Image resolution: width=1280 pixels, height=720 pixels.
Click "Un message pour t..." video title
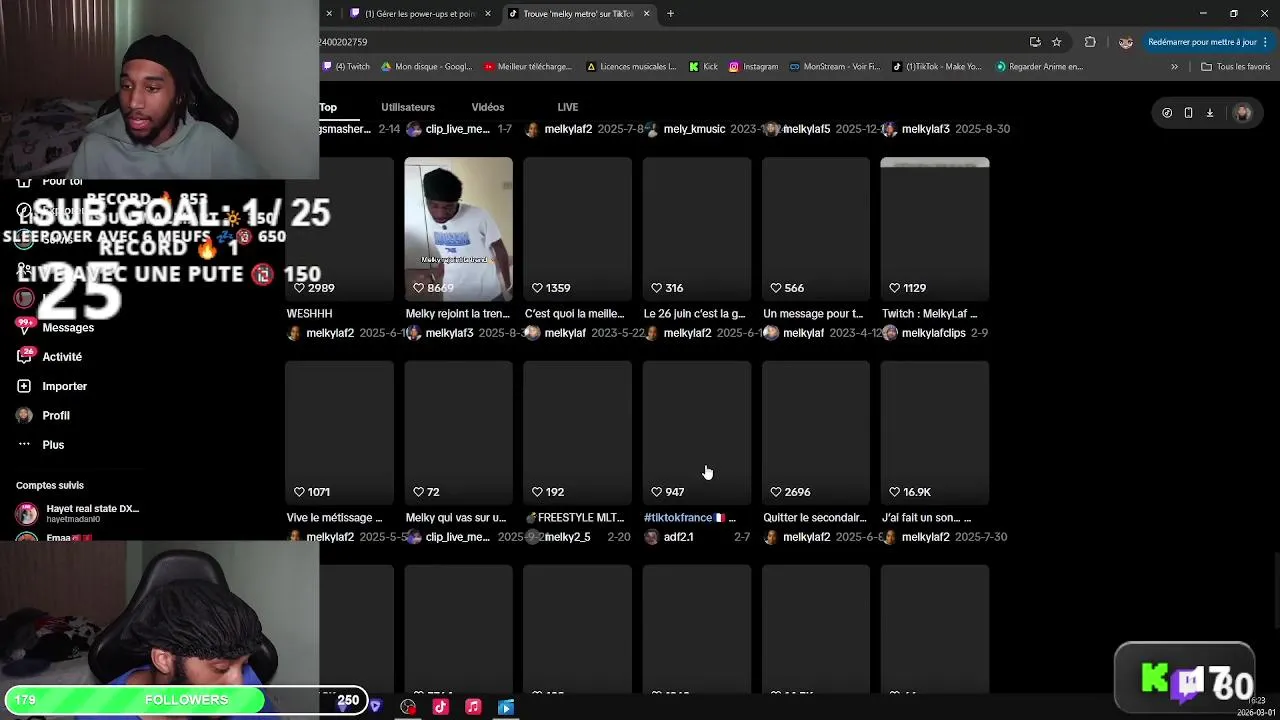point(813,314)
